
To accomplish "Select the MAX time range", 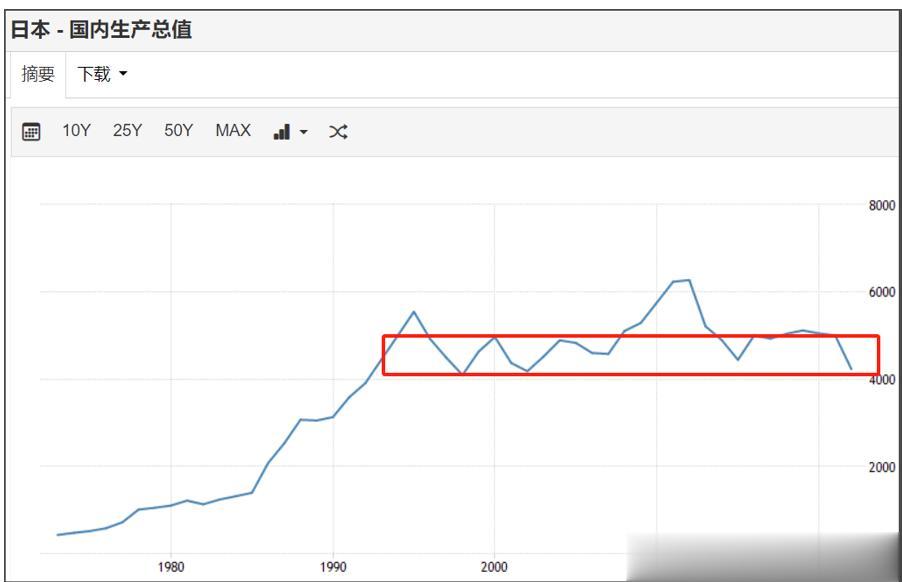I will (233, 131).
